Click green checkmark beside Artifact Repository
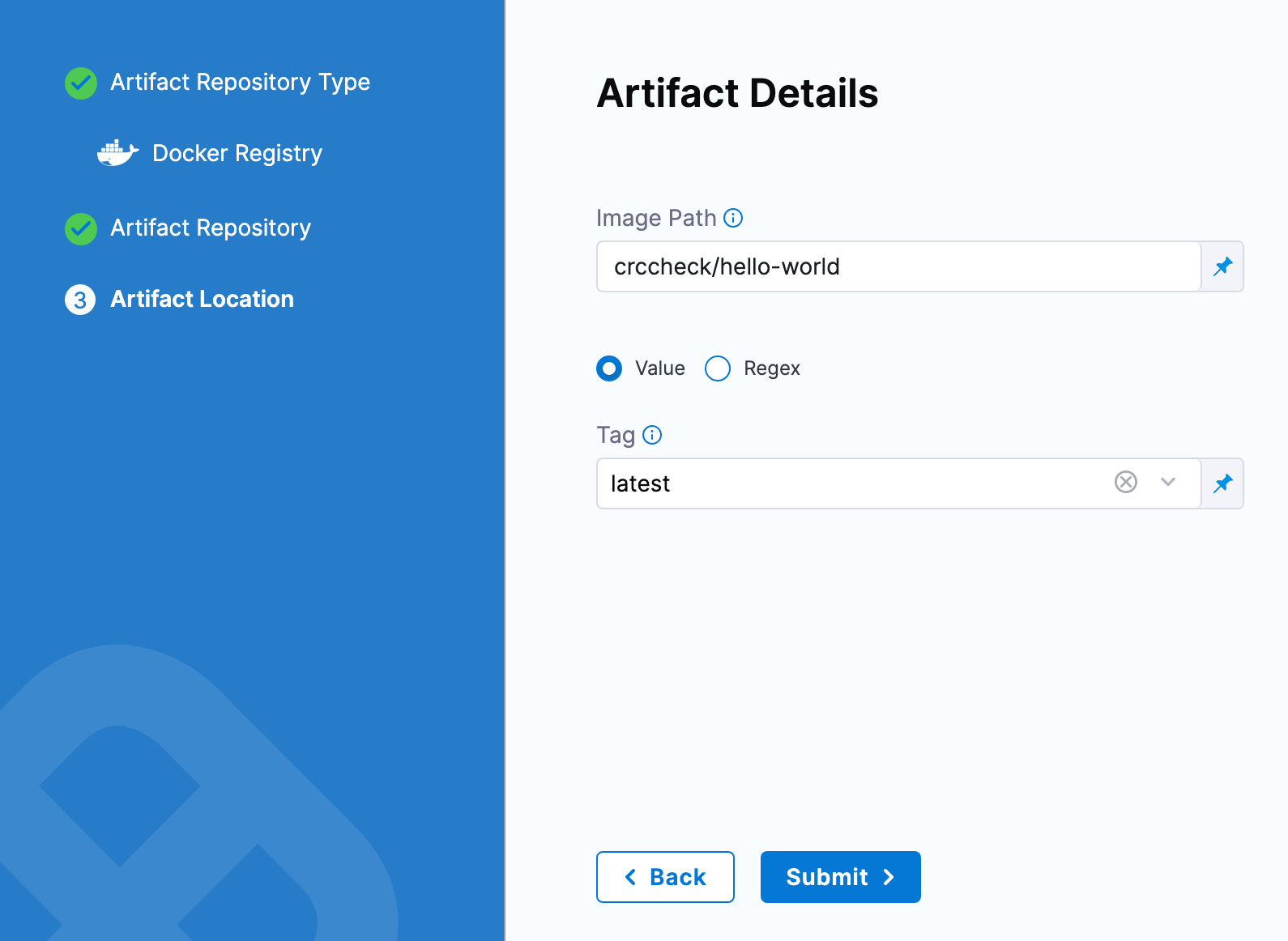The height and width of the screenshot is (941, 1288). (81, 228)
